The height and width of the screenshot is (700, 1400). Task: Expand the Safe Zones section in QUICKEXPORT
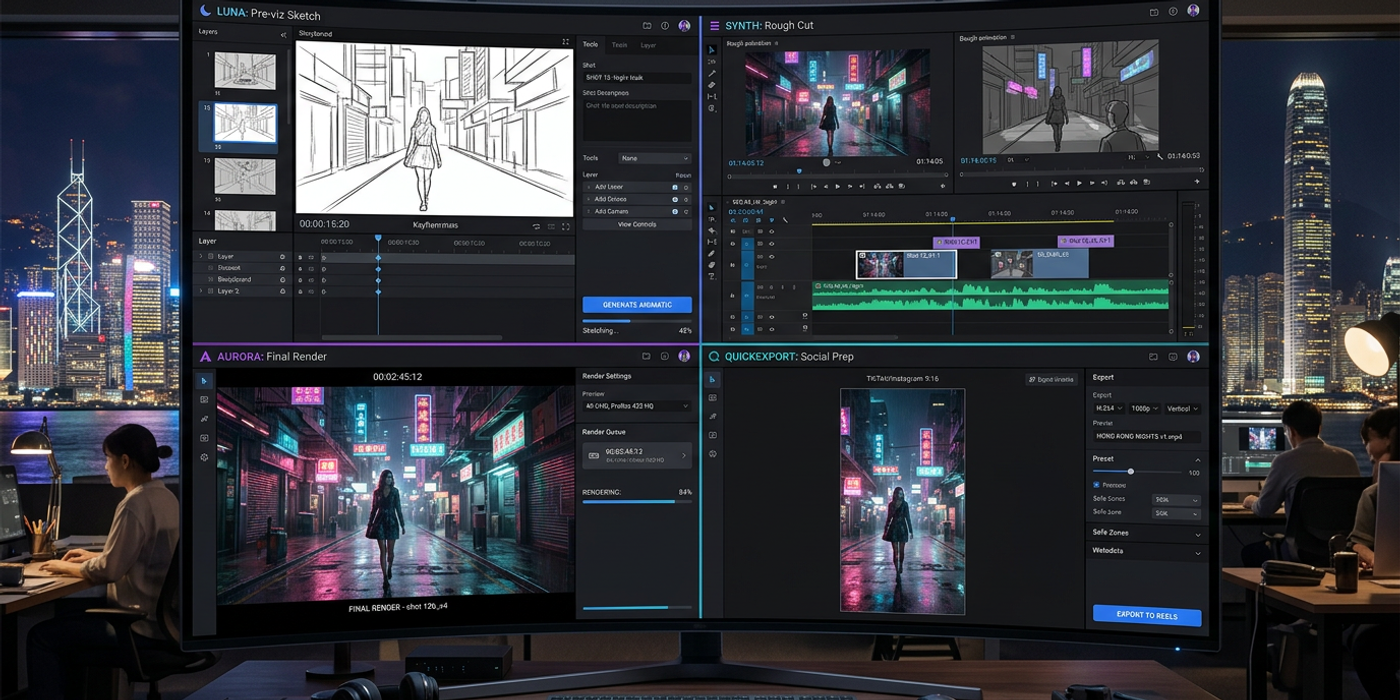[x=1197, y=534]
